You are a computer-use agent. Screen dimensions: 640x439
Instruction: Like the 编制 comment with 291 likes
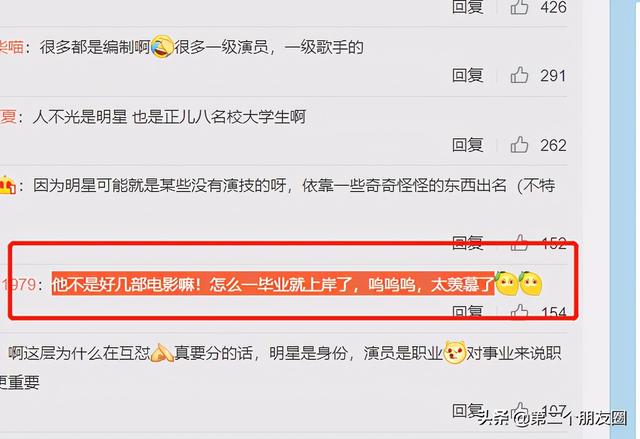coord(519,75)
